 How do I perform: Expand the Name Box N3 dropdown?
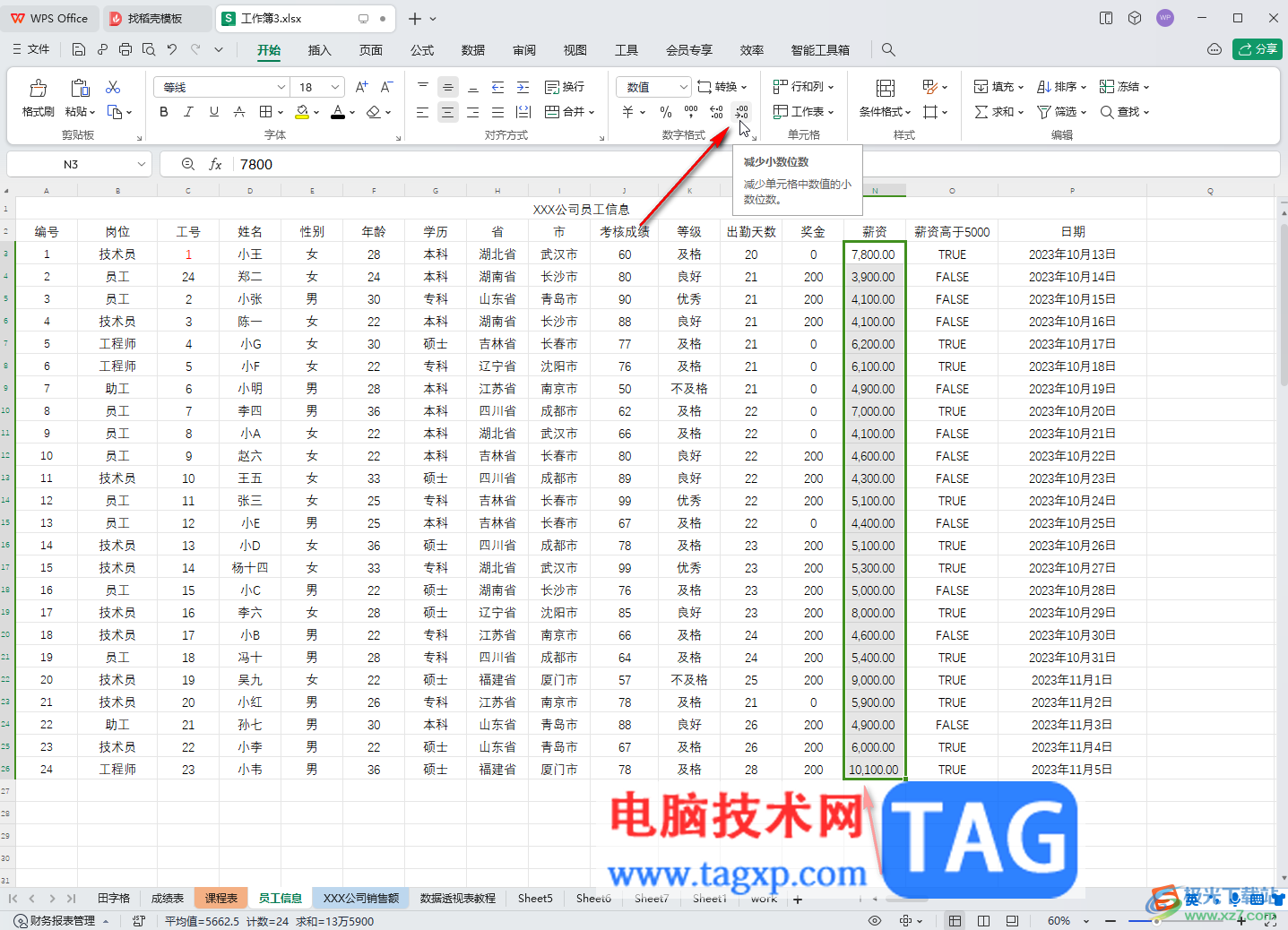[142, 164]
